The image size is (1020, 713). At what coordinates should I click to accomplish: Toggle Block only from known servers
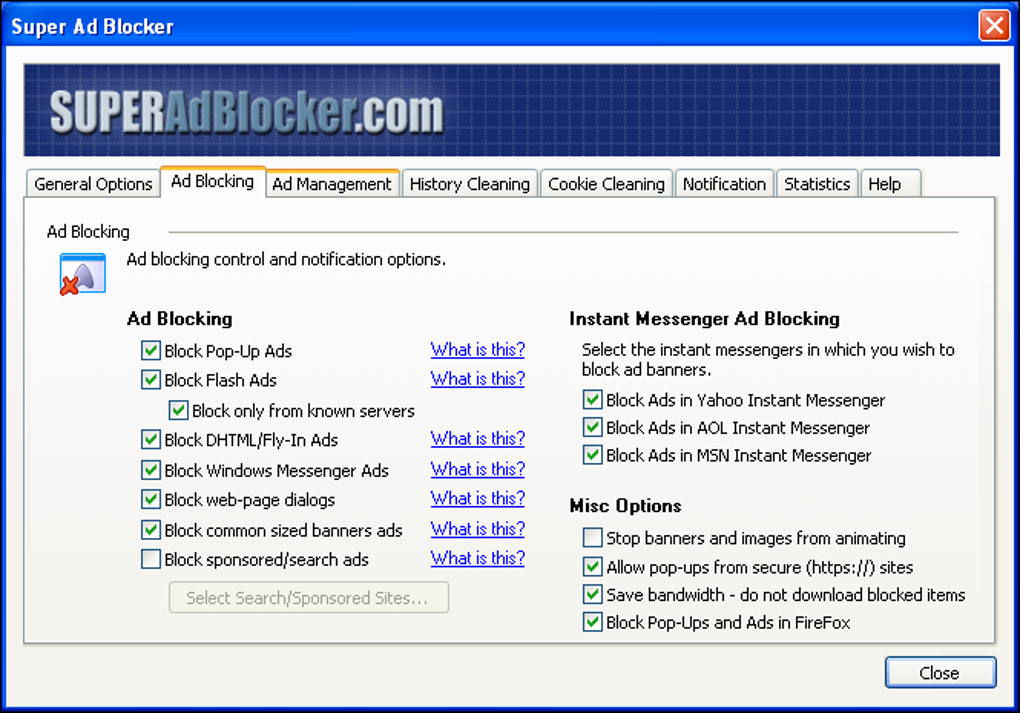pos(178,410)
